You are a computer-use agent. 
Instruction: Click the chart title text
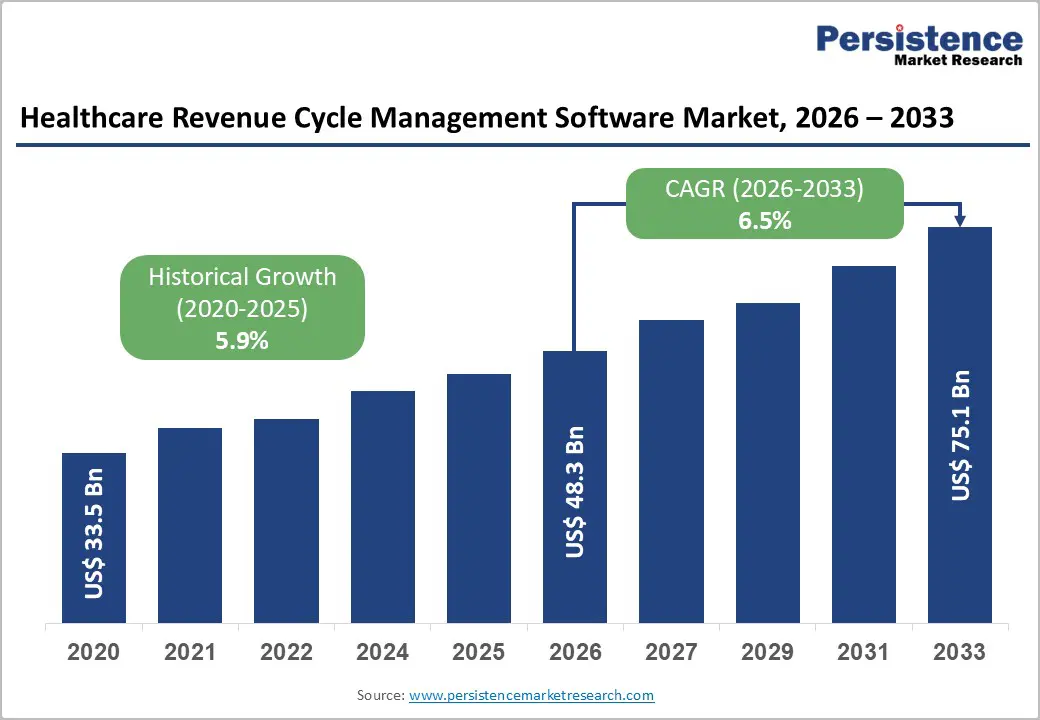[487, 119]
